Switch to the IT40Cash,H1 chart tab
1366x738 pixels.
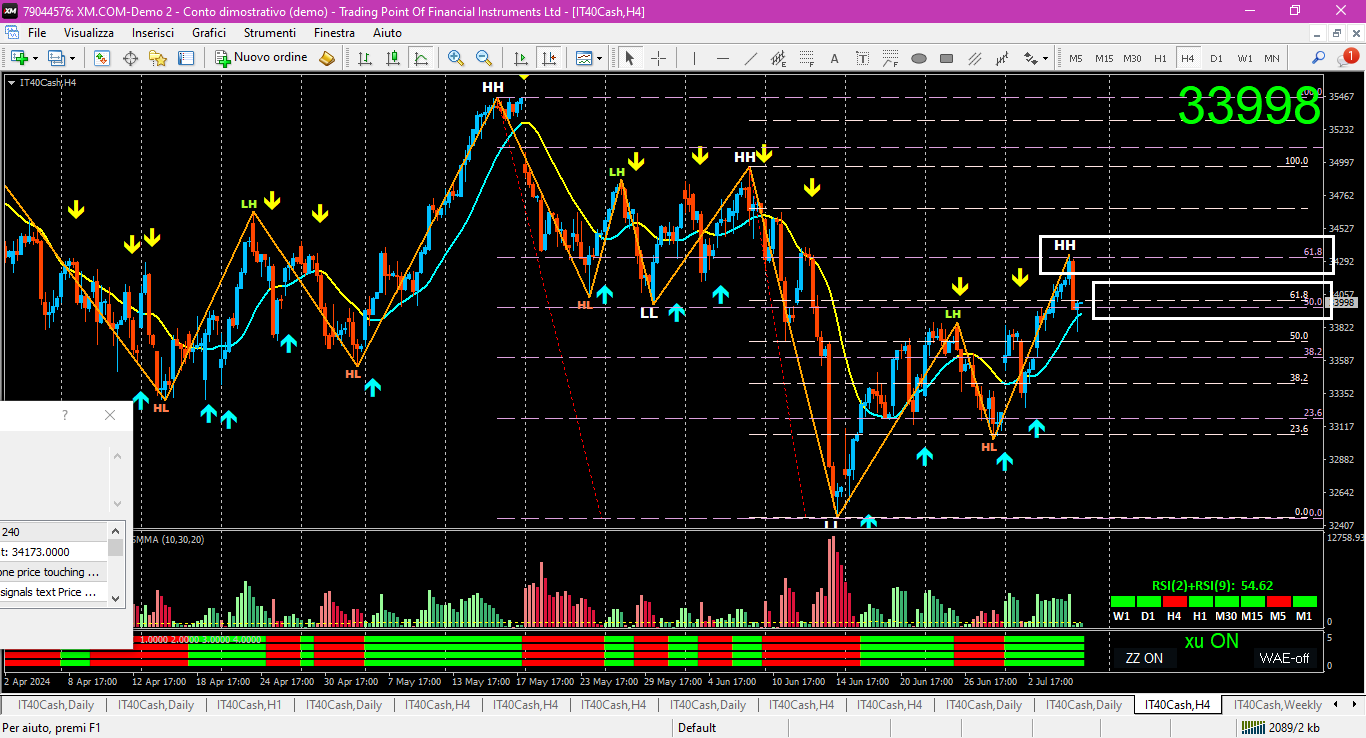pos(249,705)
